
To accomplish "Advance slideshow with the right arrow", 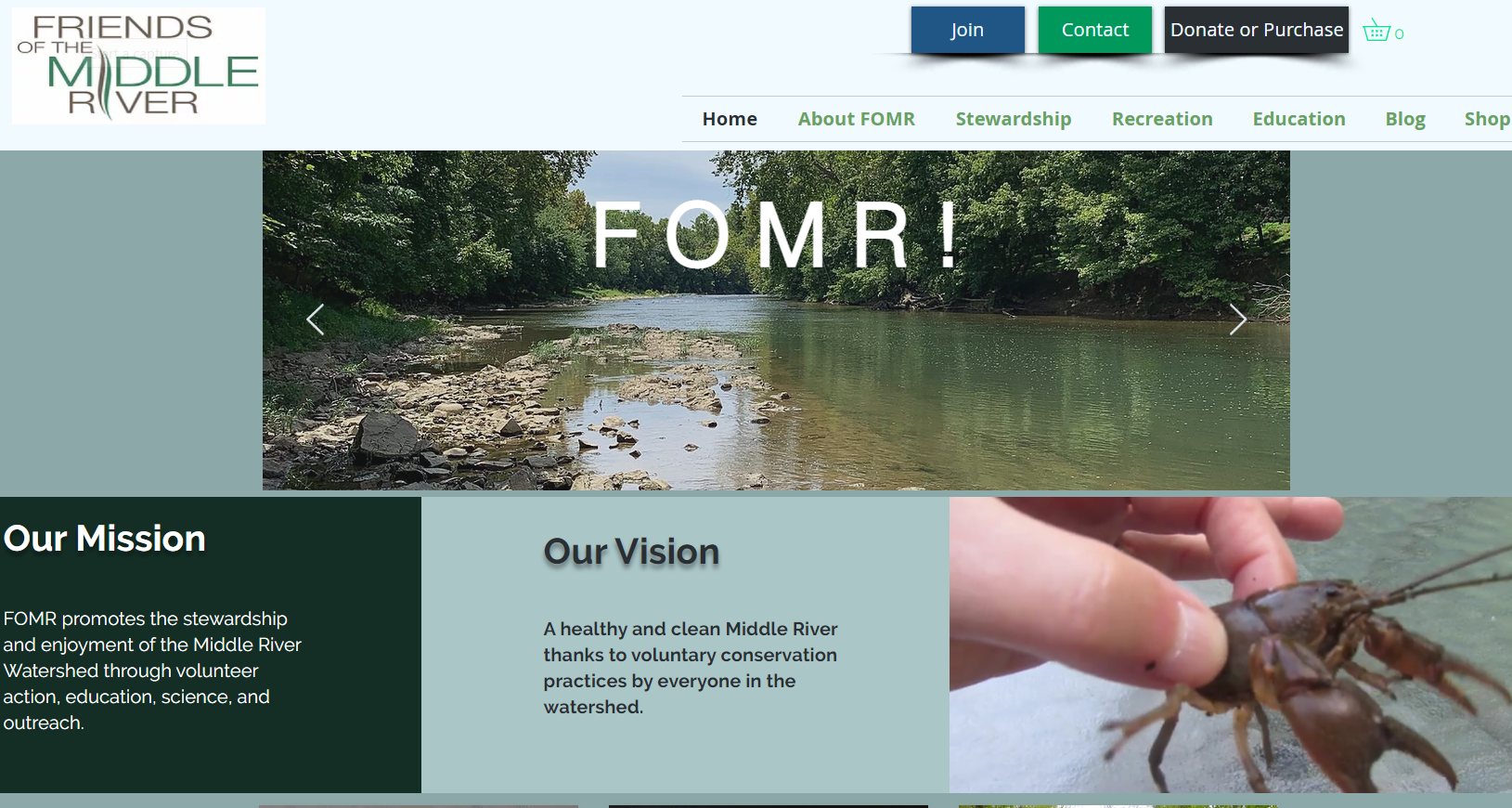I will [1237, 319].
